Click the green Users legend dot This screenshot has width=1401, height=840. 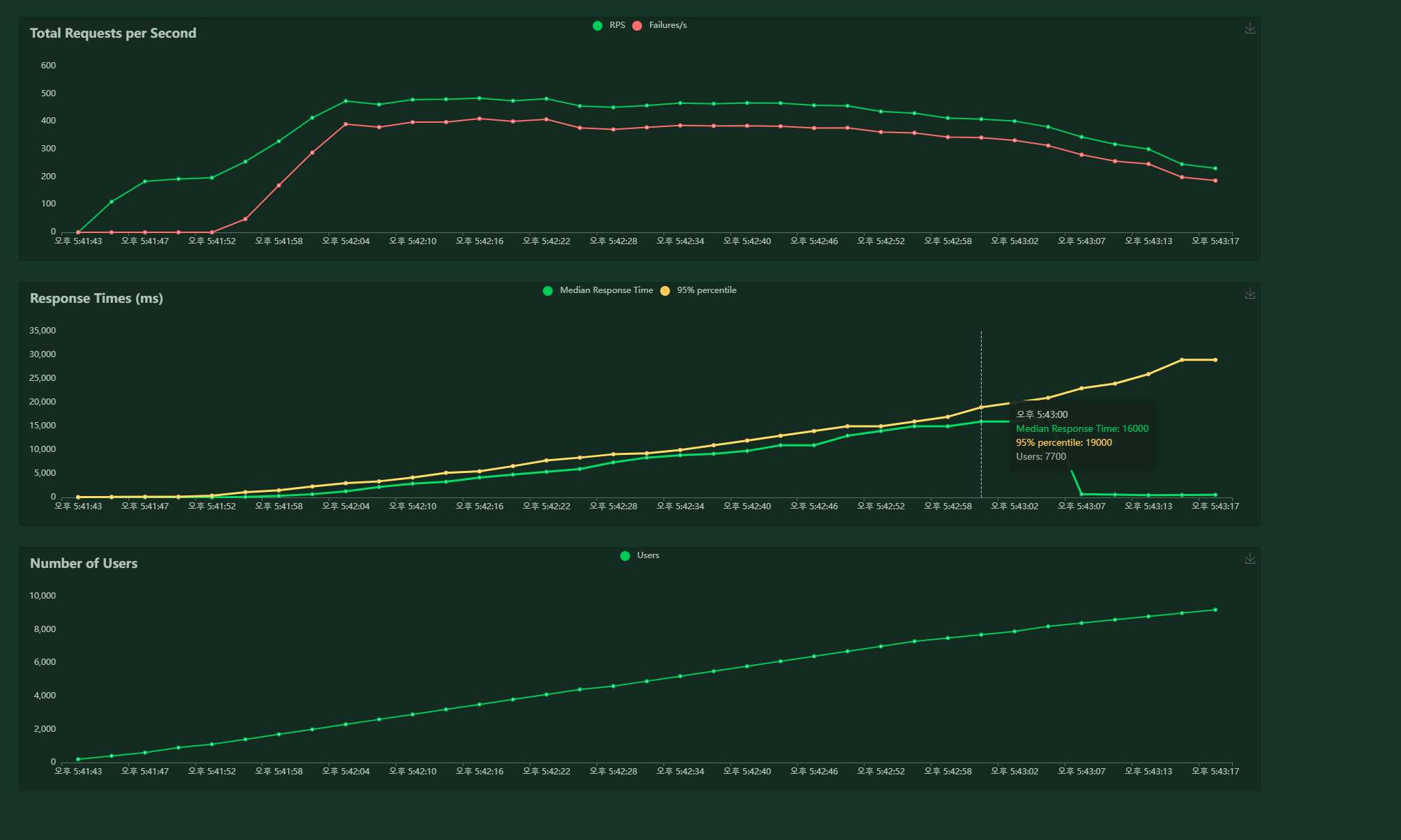coord(625,556)
